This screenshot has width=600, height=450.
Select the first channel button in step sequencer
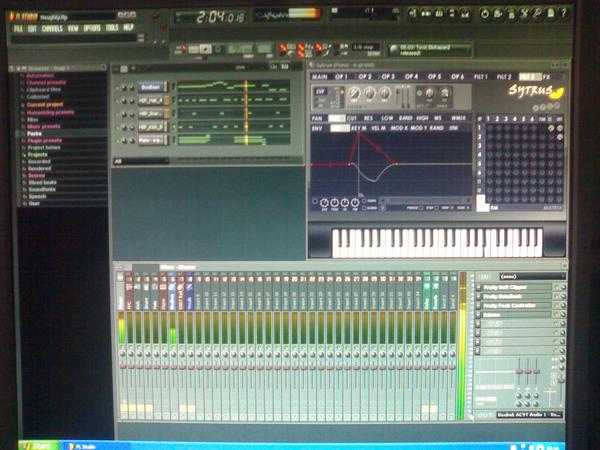pyautogui.click(x=150, y=87)
